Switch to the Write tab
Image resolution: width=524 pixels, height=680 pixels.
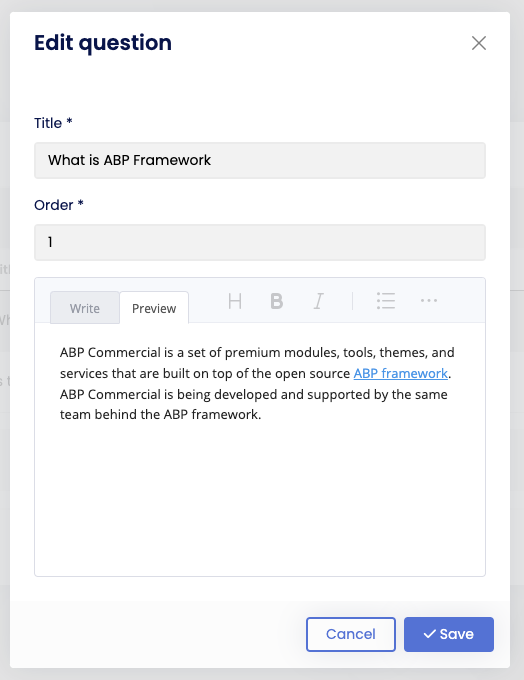[85, 308]
